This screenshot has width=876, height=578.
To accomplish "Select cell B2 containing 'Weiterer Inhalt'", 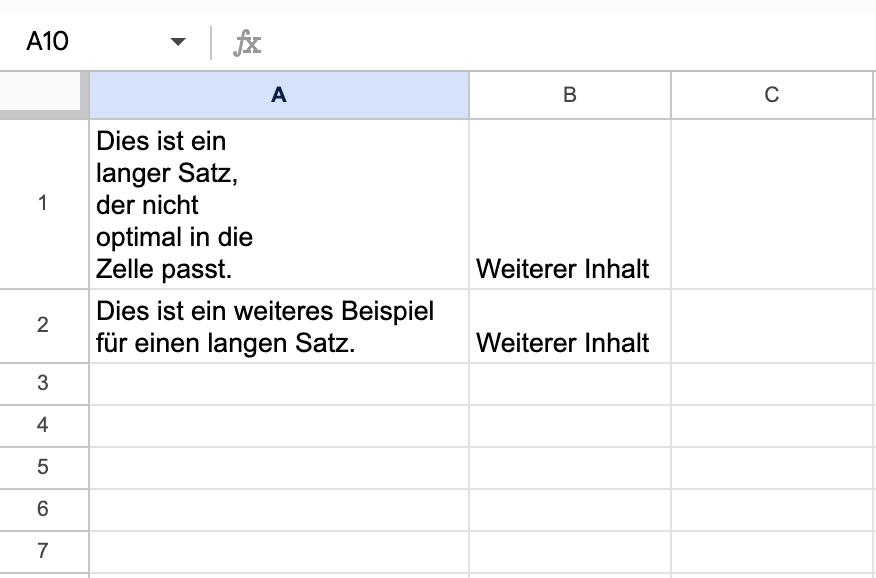I will click(570, 326).
